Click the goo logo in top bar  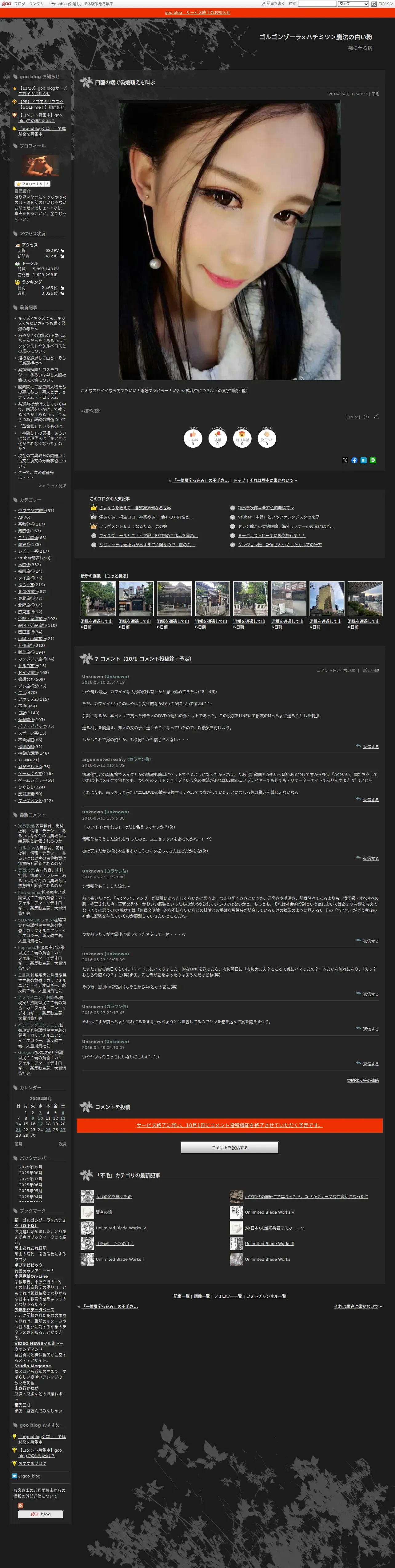click(x=6, y=4)
